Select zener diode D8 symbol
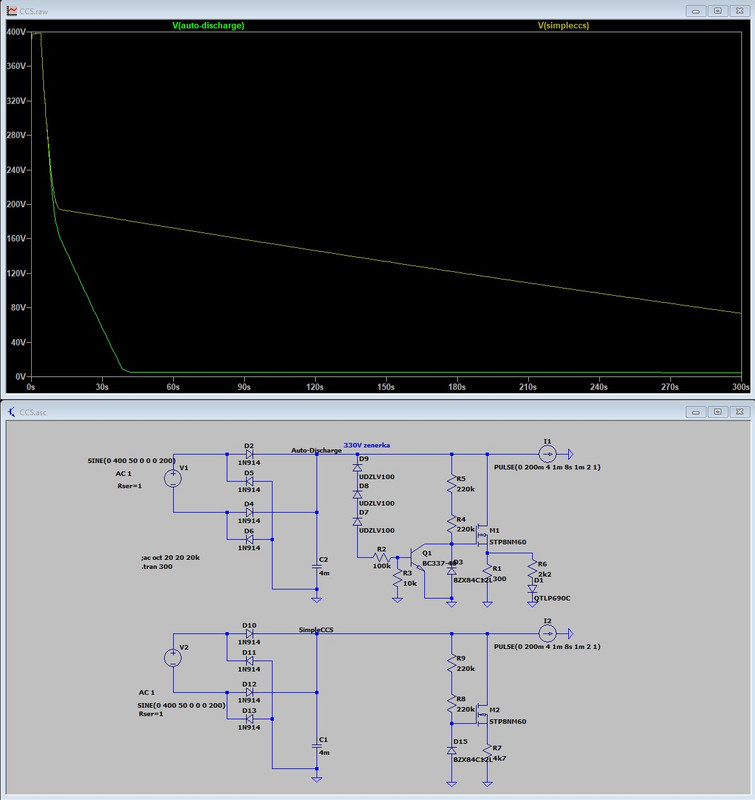 (358, 494)
